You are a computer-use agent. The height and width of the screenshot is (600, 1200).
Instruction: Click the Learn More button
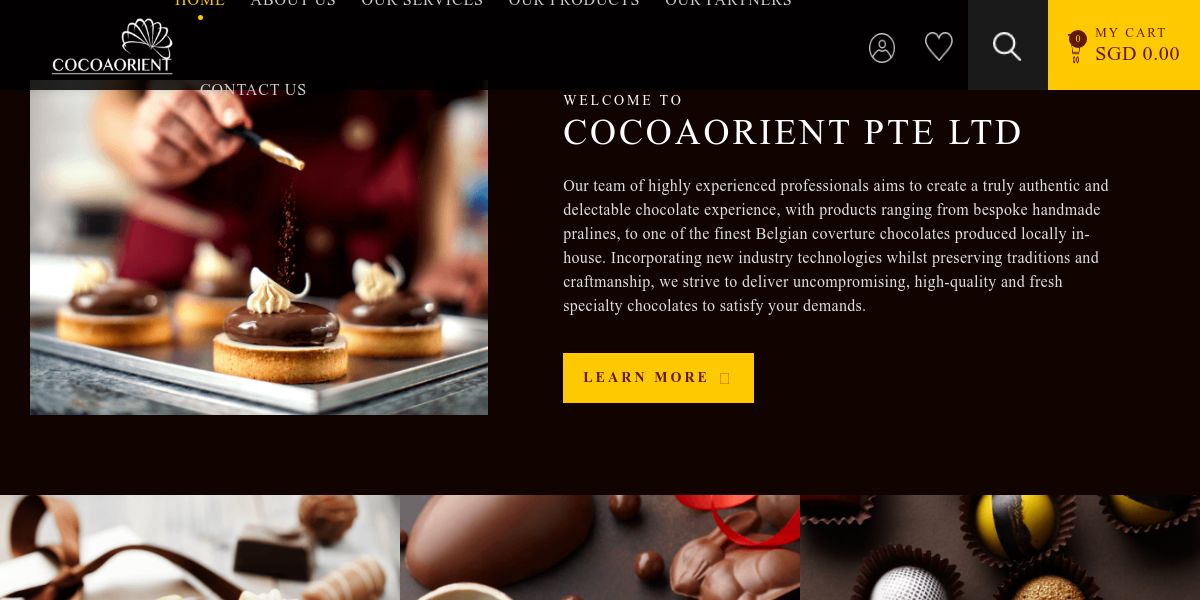point(658,378)
